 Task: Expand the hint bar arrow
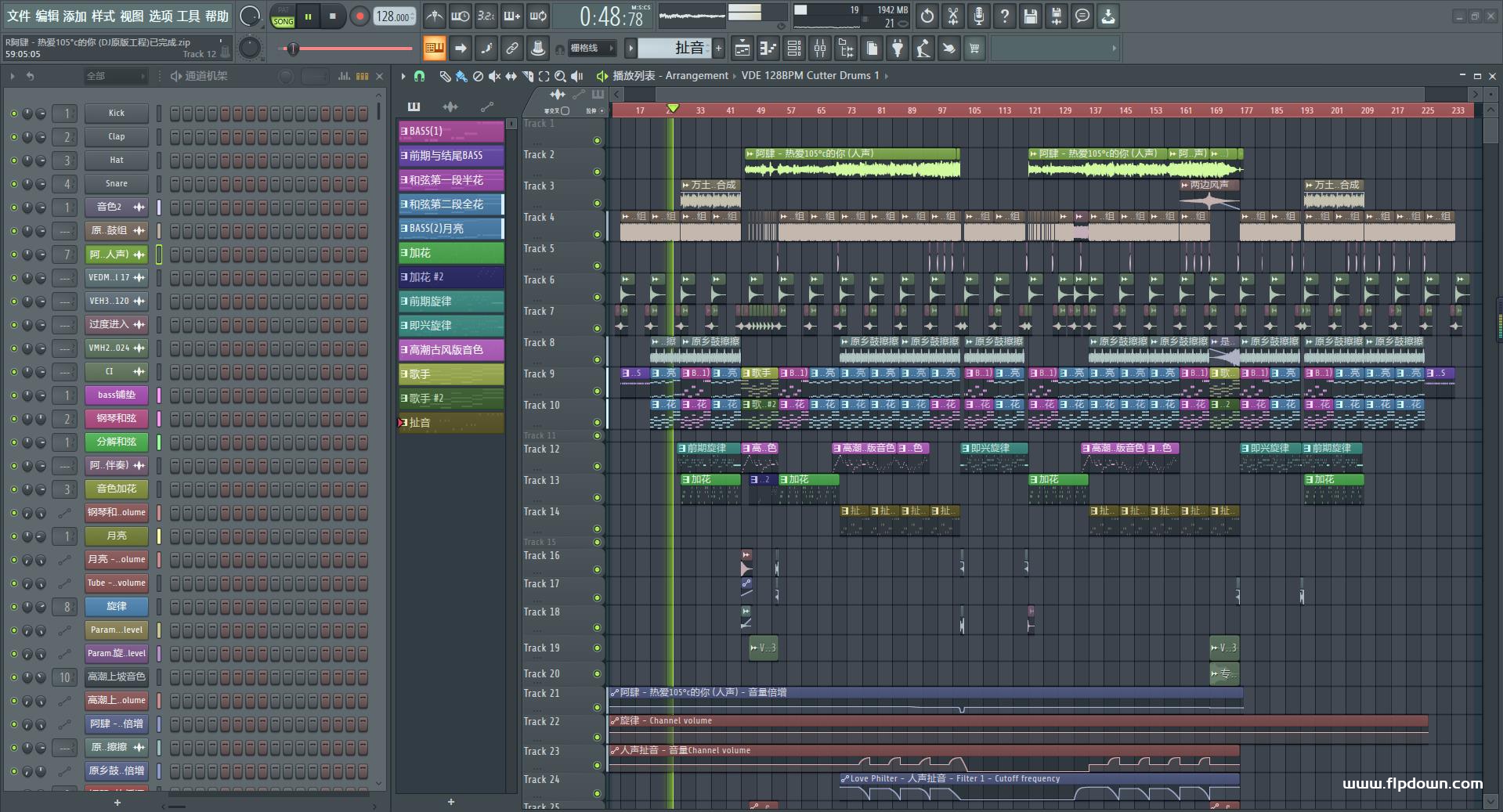[x=1114, y=49]
